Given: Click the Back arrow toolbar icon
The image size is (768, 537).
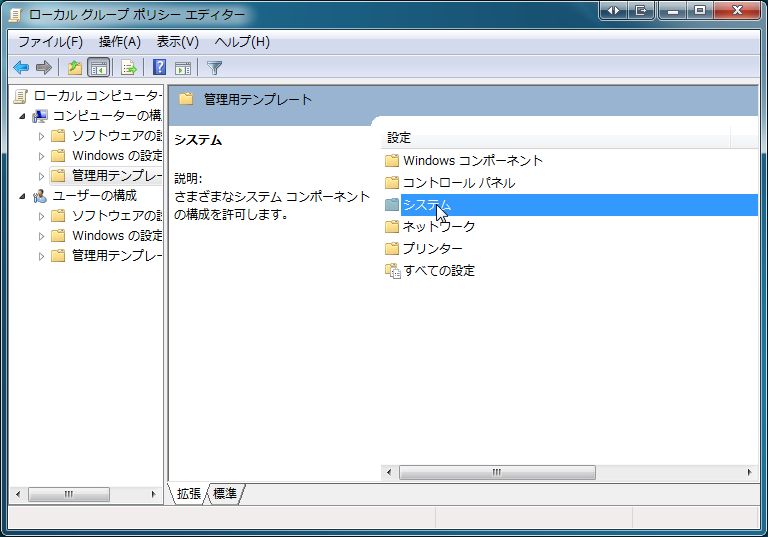Looking at the screenshot, I should point(20,68).
